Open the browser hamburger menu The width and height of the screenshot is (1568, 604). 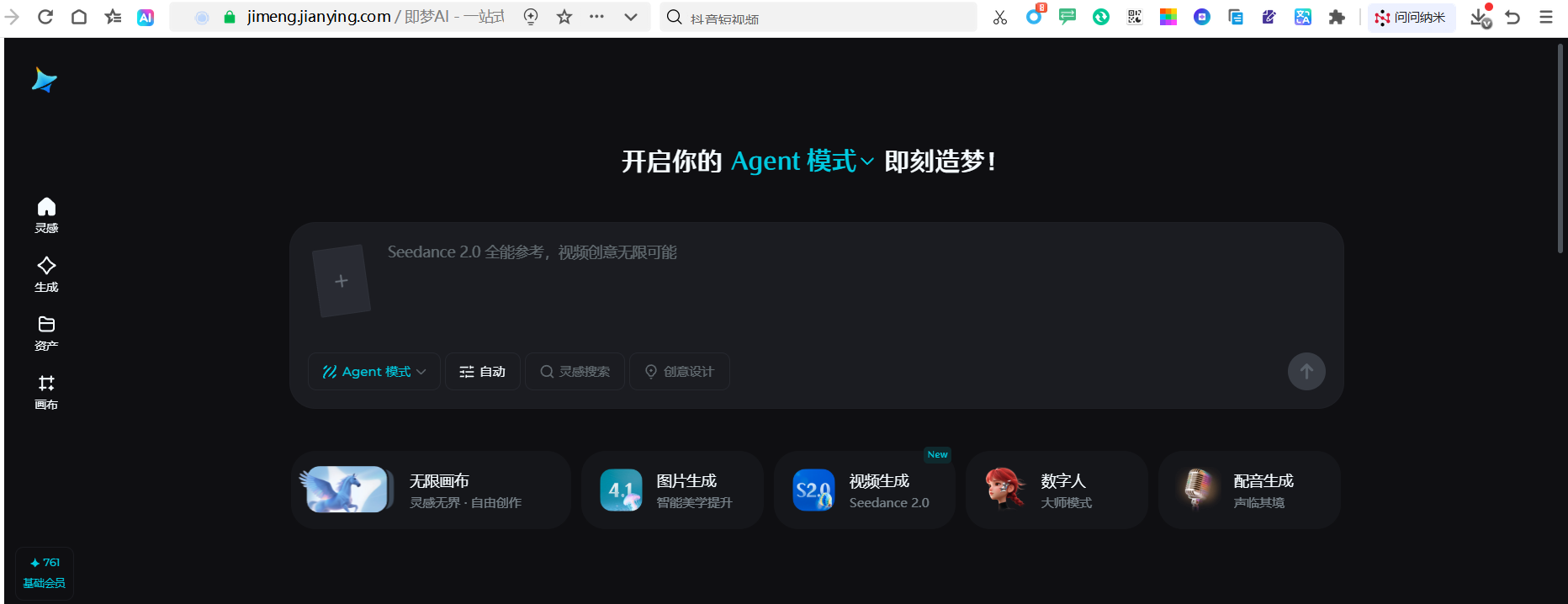click(1546, 17)
